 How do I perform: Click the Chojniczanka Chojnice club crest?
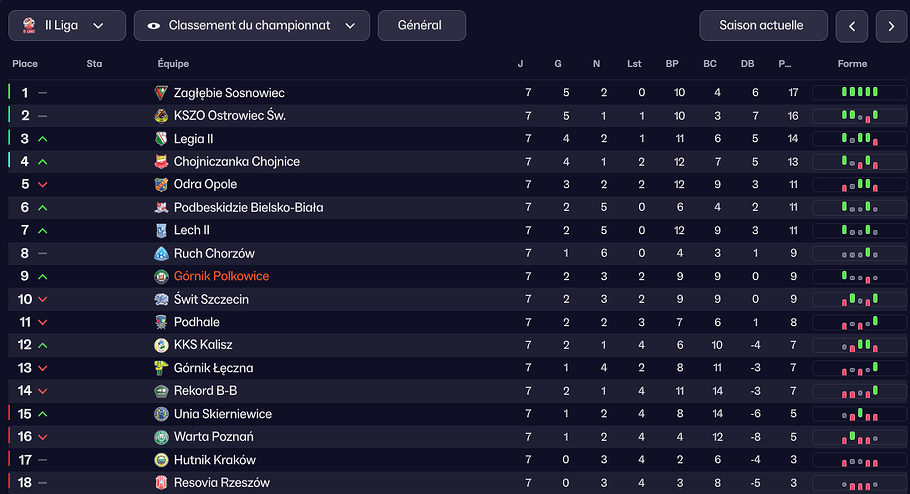[161, 162]
